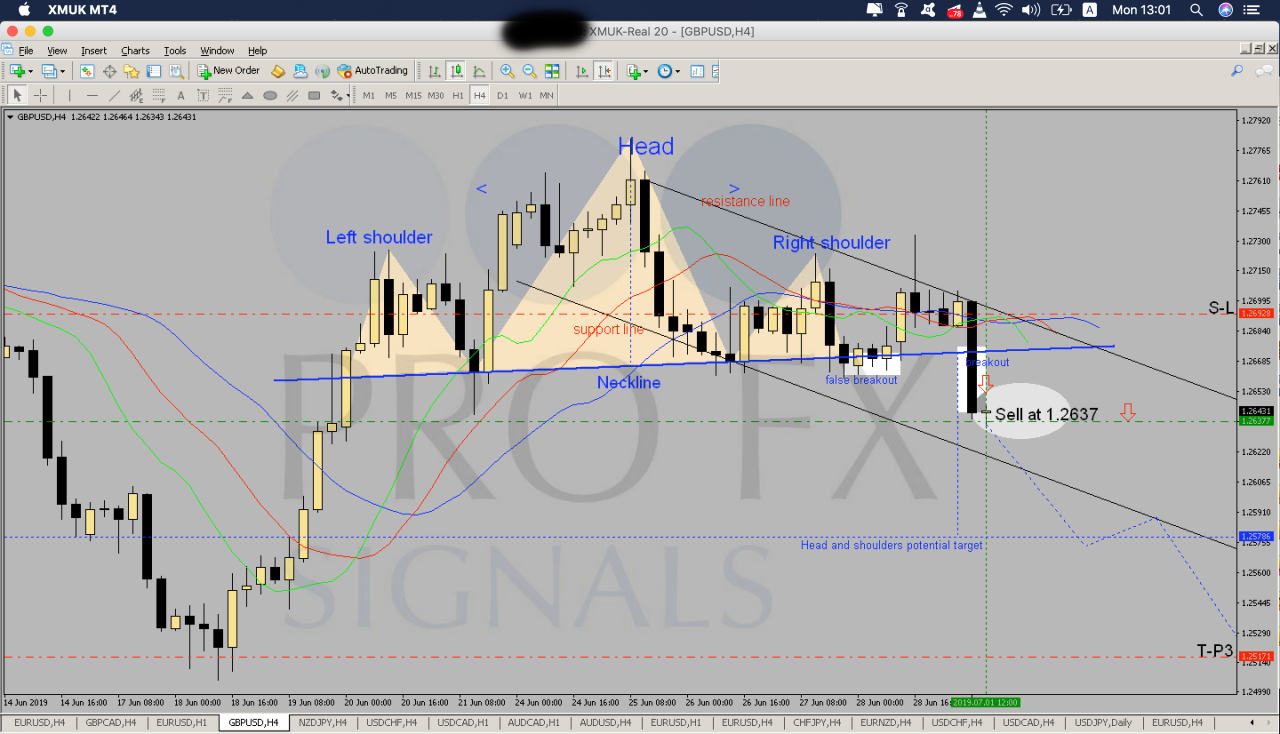1280x734 pixels.
Task: Select the Crosshair tool
Action: click(x=40, y=95)
